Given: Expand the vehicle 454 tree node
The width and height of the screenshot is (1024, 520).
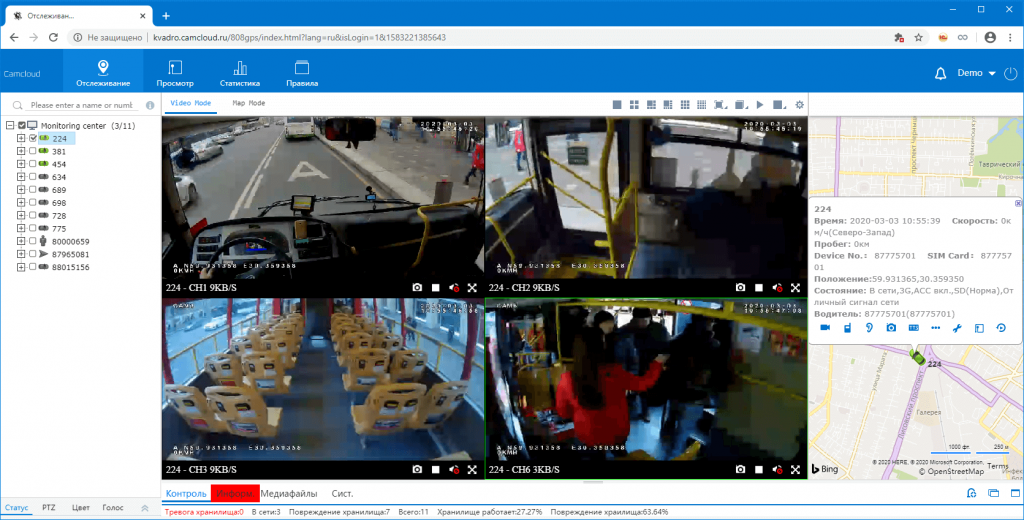Looking at the screenshot, I should 21,164.
